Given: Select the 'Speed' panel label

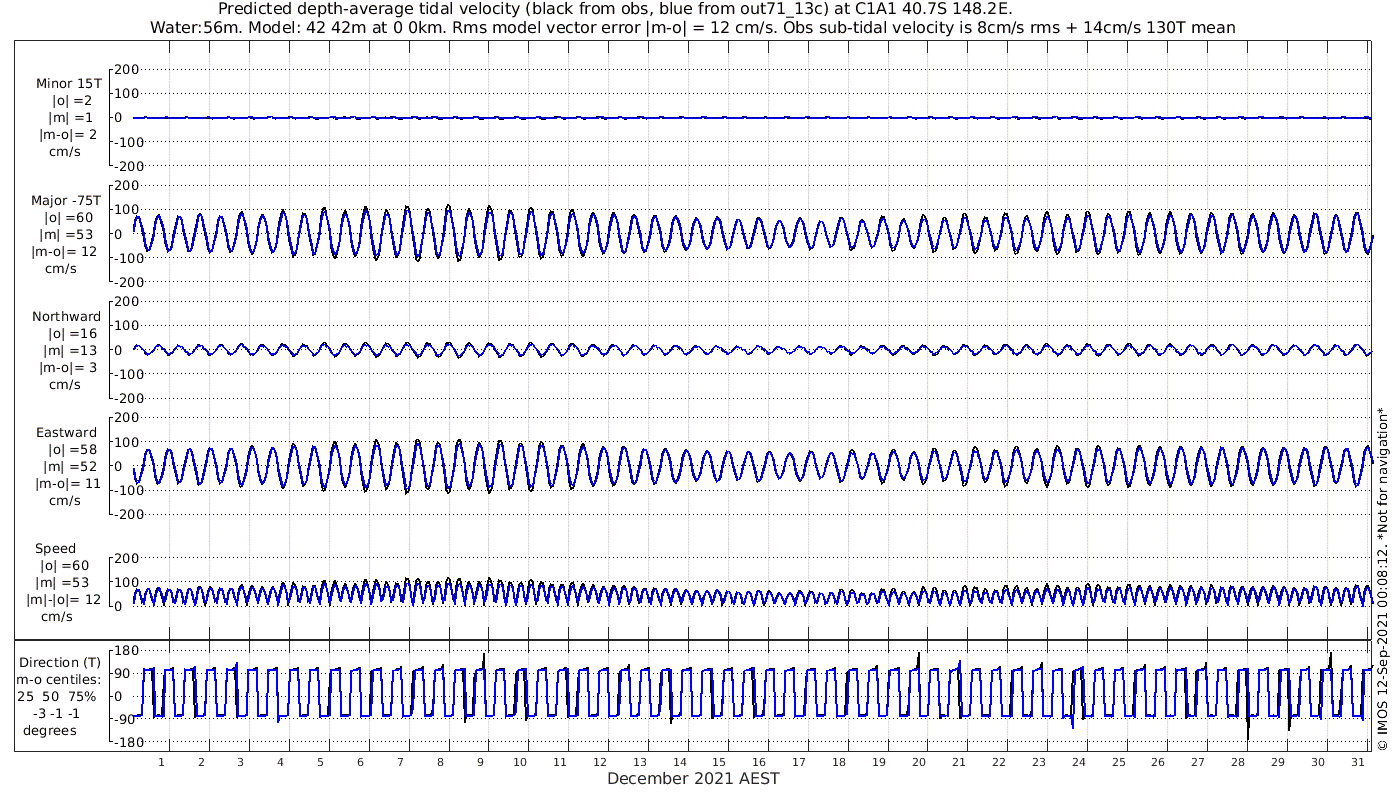Looking at the screenshot, I should [x=55, y=549].
